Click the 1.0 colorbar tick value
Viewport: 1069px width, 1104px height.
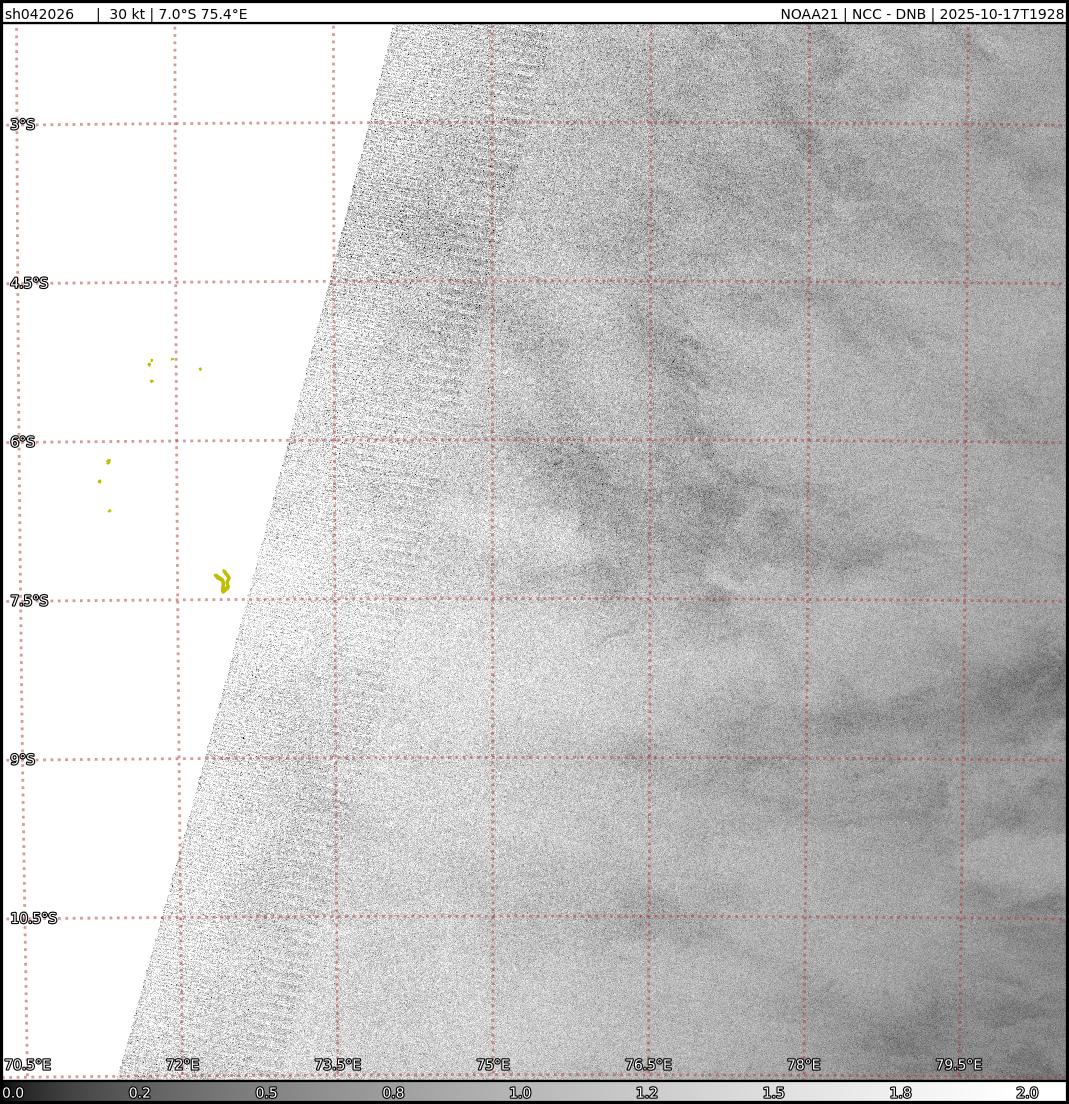(x=520, y=1093)
